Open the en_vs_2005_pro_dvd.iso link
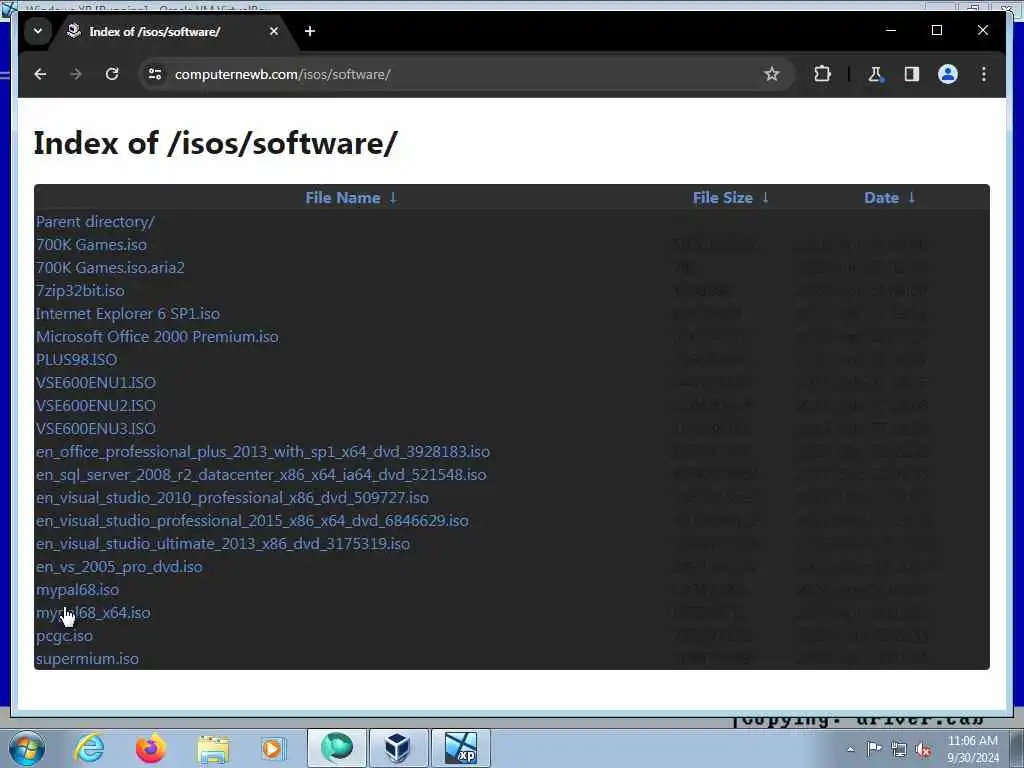This screenshot has height=768, width=1024. click(119, 567)
